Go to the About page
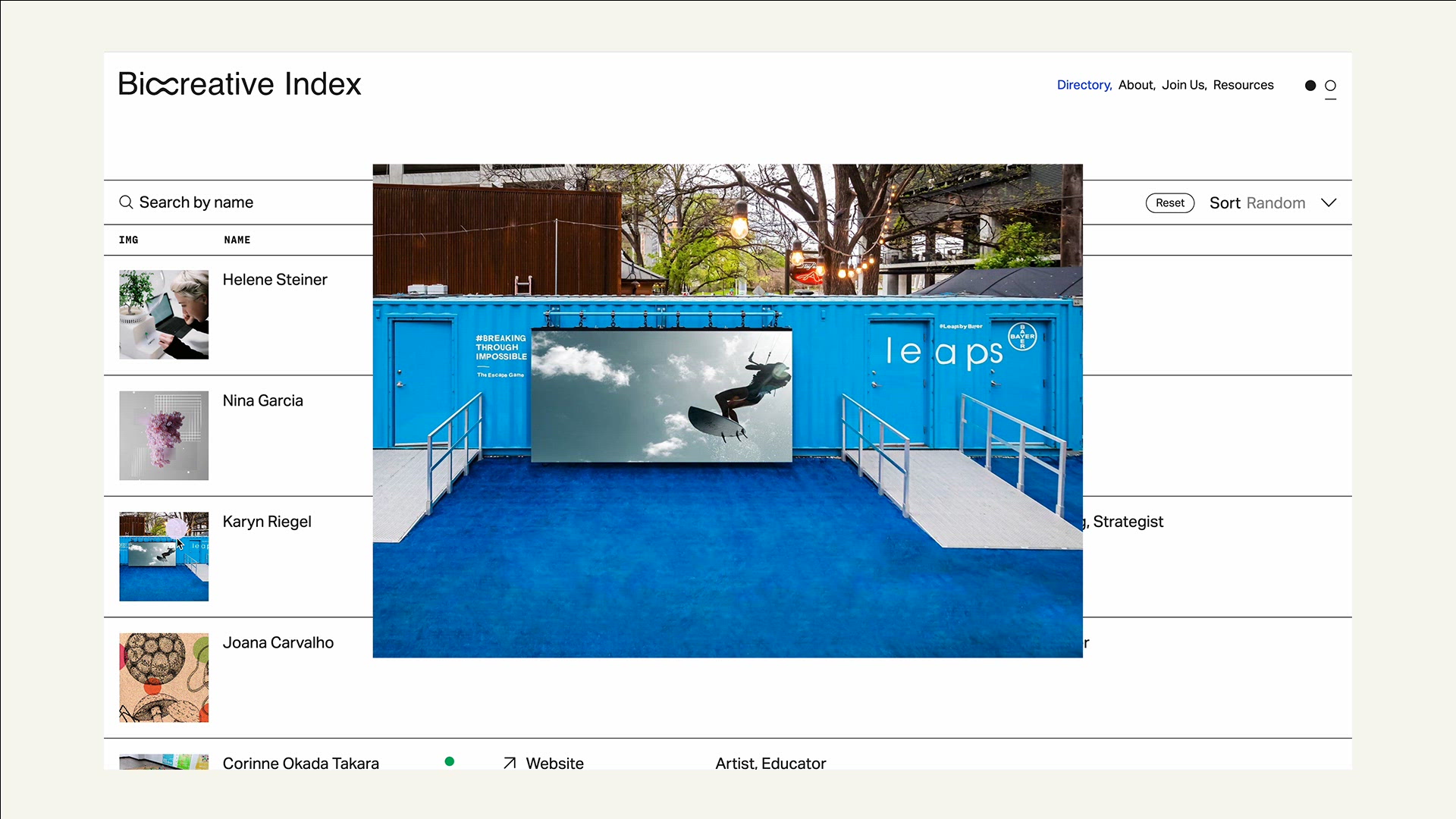This screenshot has height=819, width=1456. [1136, 85]
